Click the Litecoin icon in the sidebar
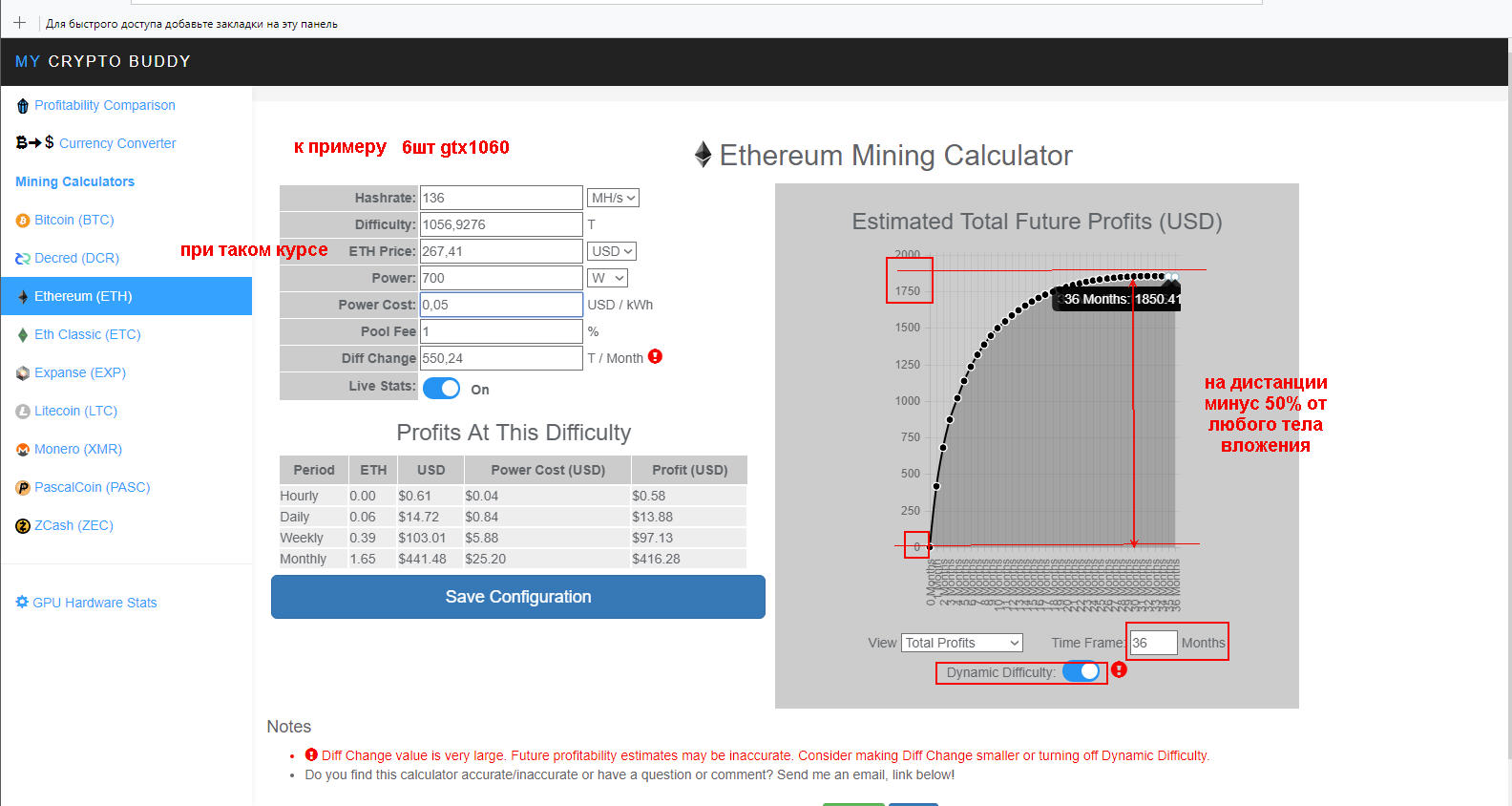The image size is (1512, 806). (23, 412)
